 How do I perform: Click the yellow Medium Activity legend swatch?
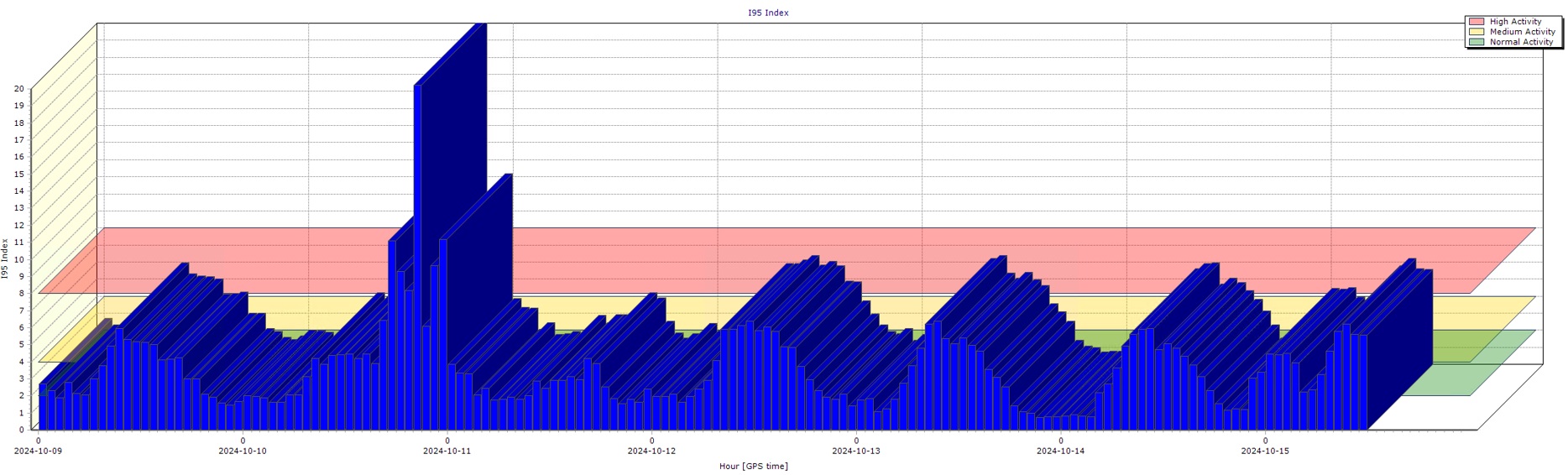(1477, 32)
